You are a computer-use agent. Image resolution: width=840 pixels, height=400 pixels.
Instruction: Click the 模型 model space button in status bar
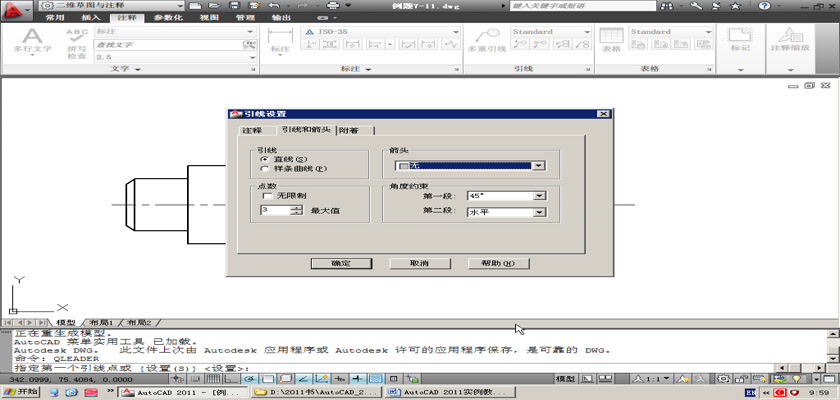coord(566,379)
